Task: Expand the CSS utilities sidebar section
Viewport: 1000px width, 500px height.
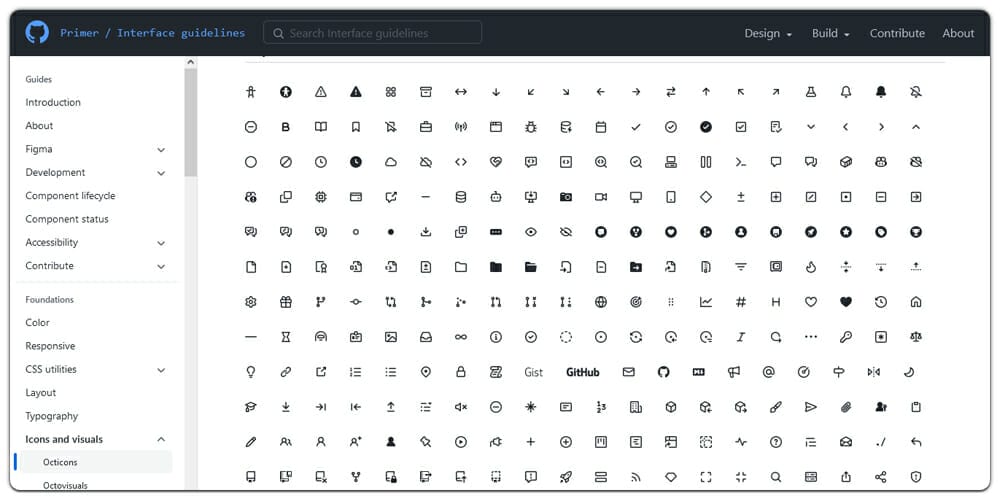Action: (161, 369)
